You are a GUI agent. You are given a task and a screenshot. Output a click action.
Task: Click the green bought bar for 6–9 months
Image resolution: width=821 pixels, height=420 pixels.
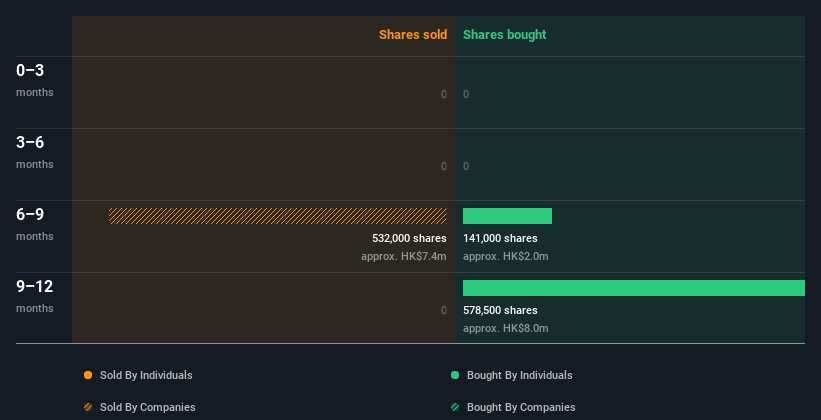click(x=507, y=216)
